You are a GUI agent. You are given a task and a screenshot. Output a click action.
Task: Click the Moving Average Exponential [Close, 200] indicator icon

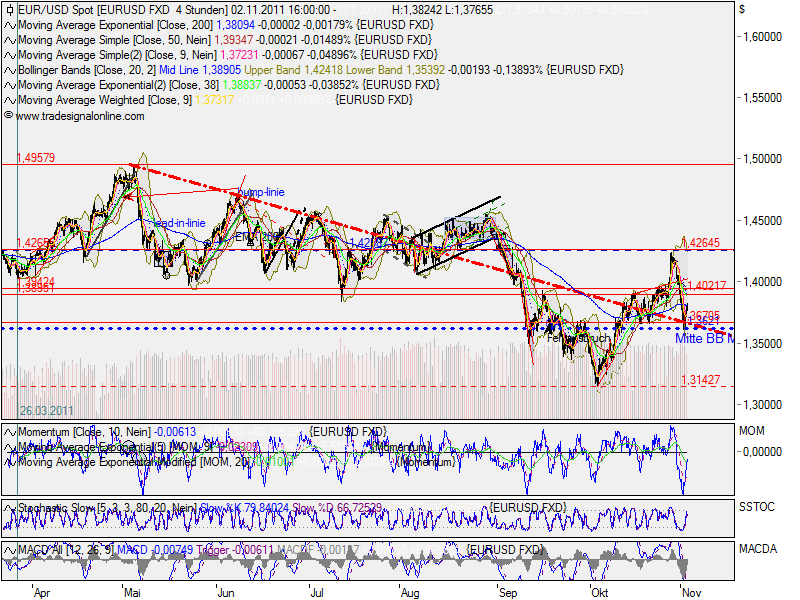(10, 26)
